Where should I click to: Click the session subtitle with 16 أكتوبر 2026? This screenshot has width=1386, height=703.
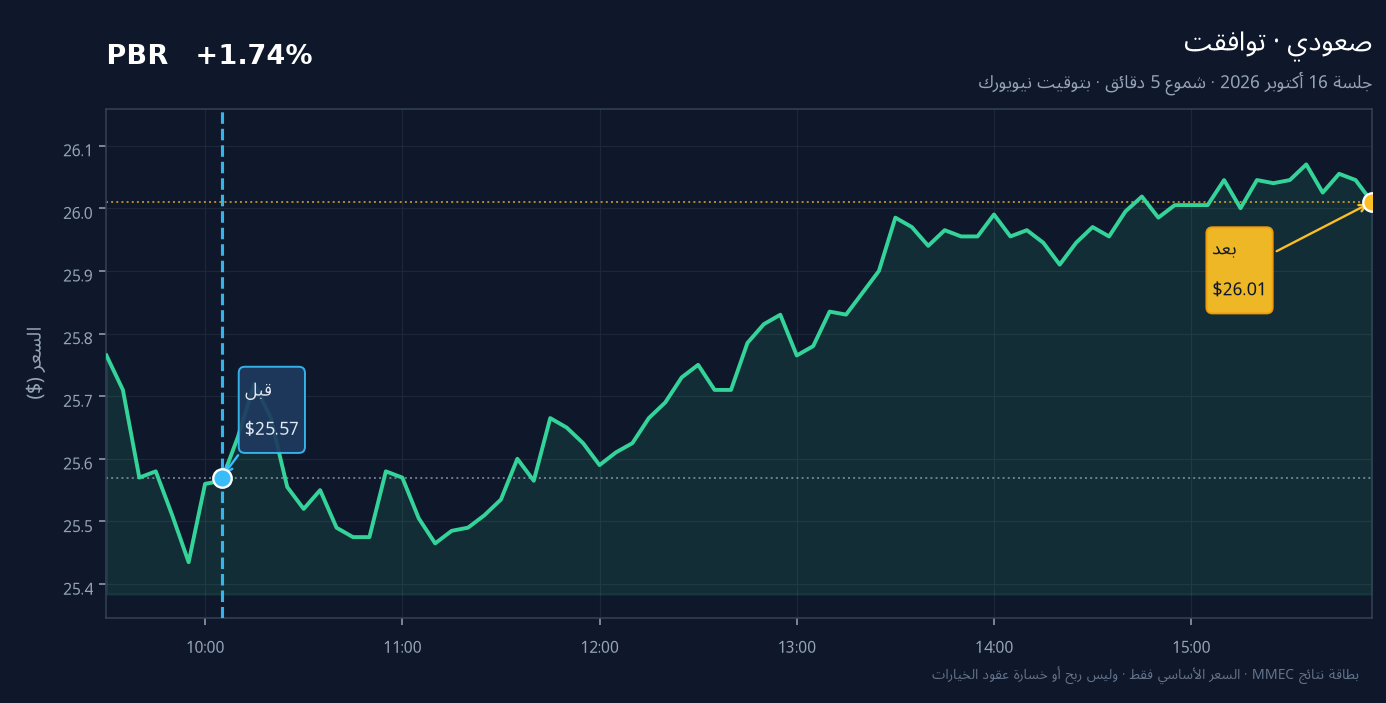(1175, 83)
